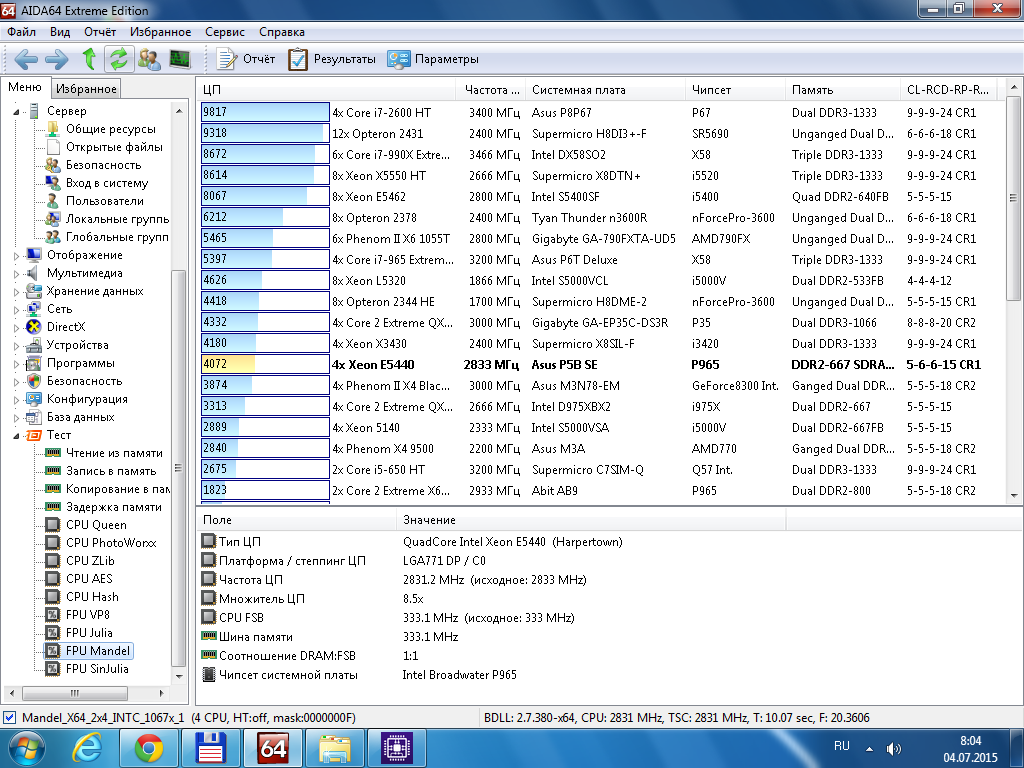
Task: Select the CPU Hash benchmark
Action: coord(92,597)
